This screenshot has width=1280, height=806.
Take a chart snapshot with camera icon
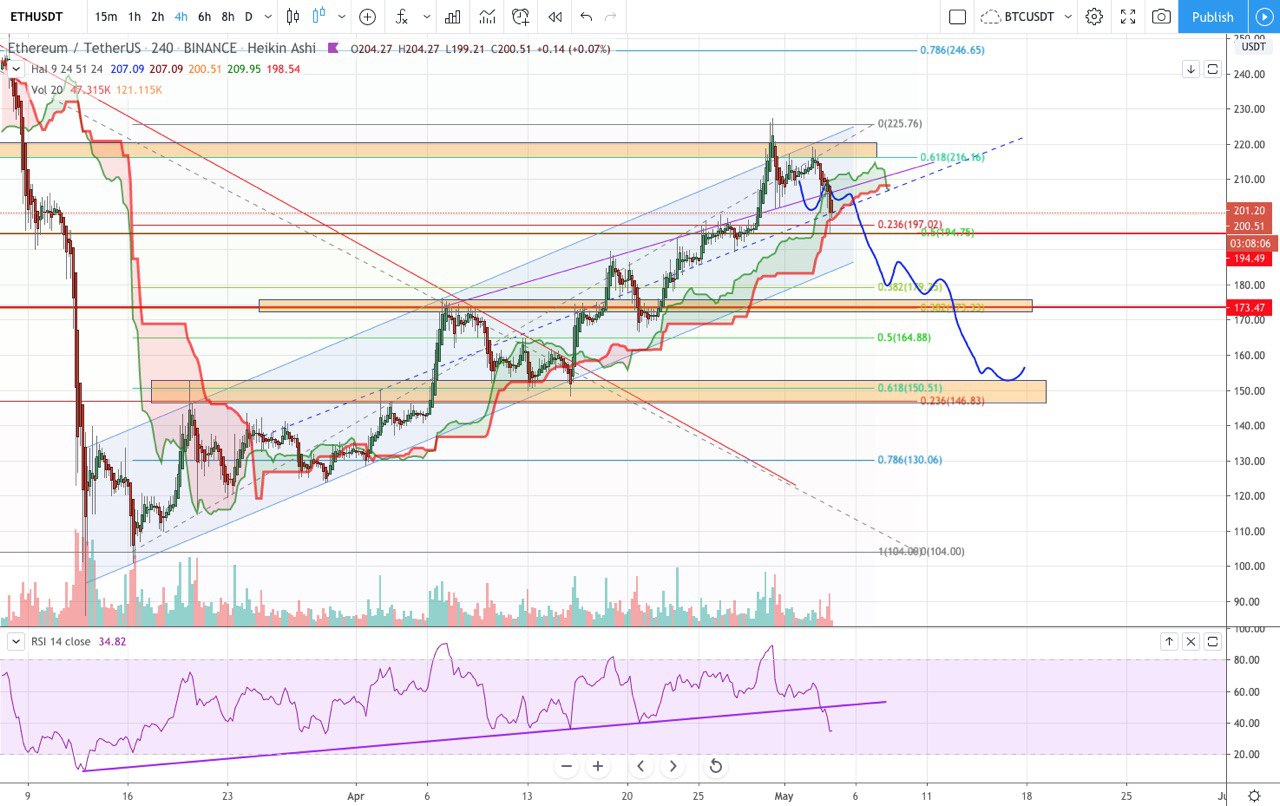(x=1161, y=16)
